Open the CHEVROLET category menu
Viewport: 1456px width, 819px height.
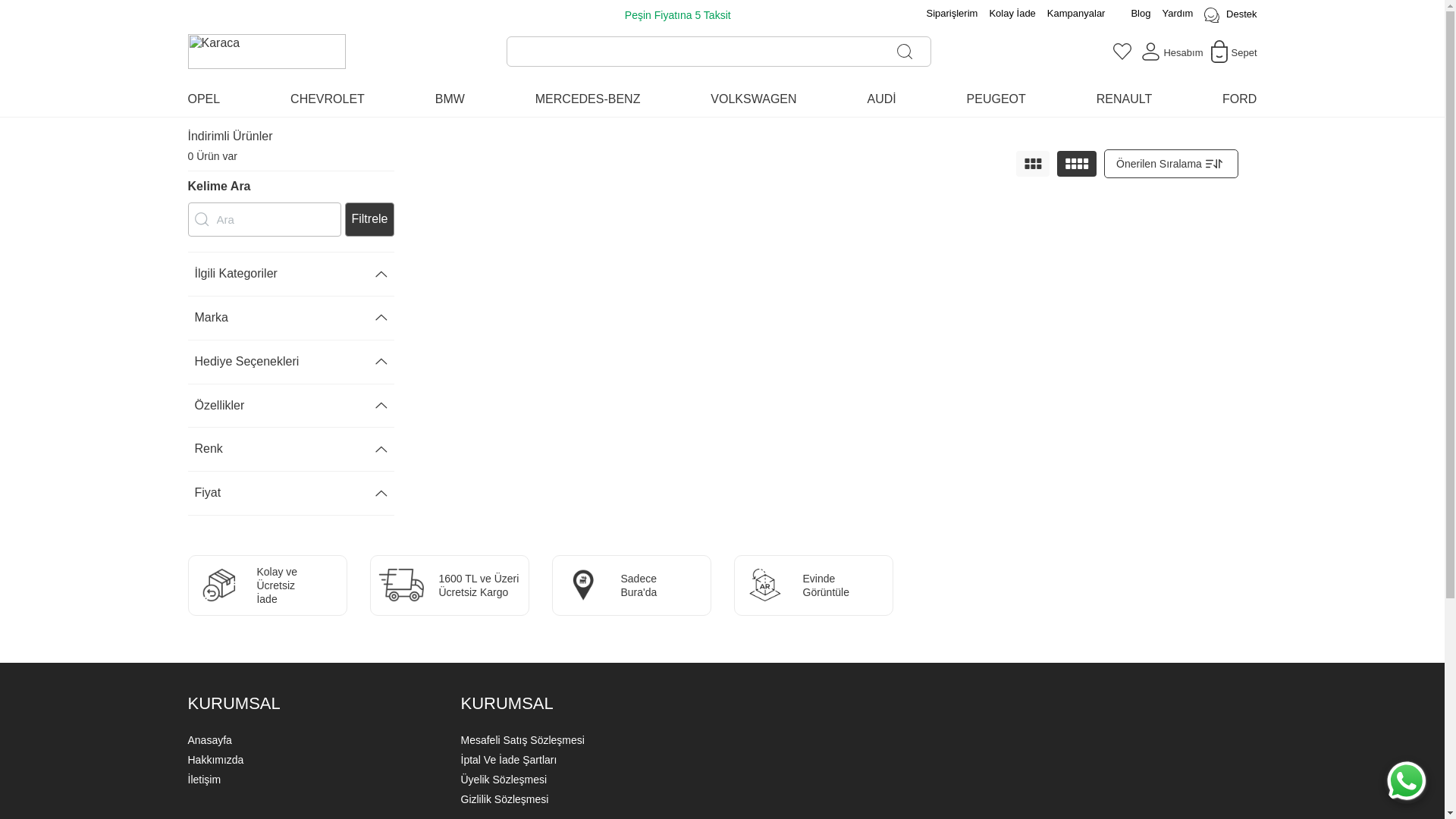click(x=328, y=99)
